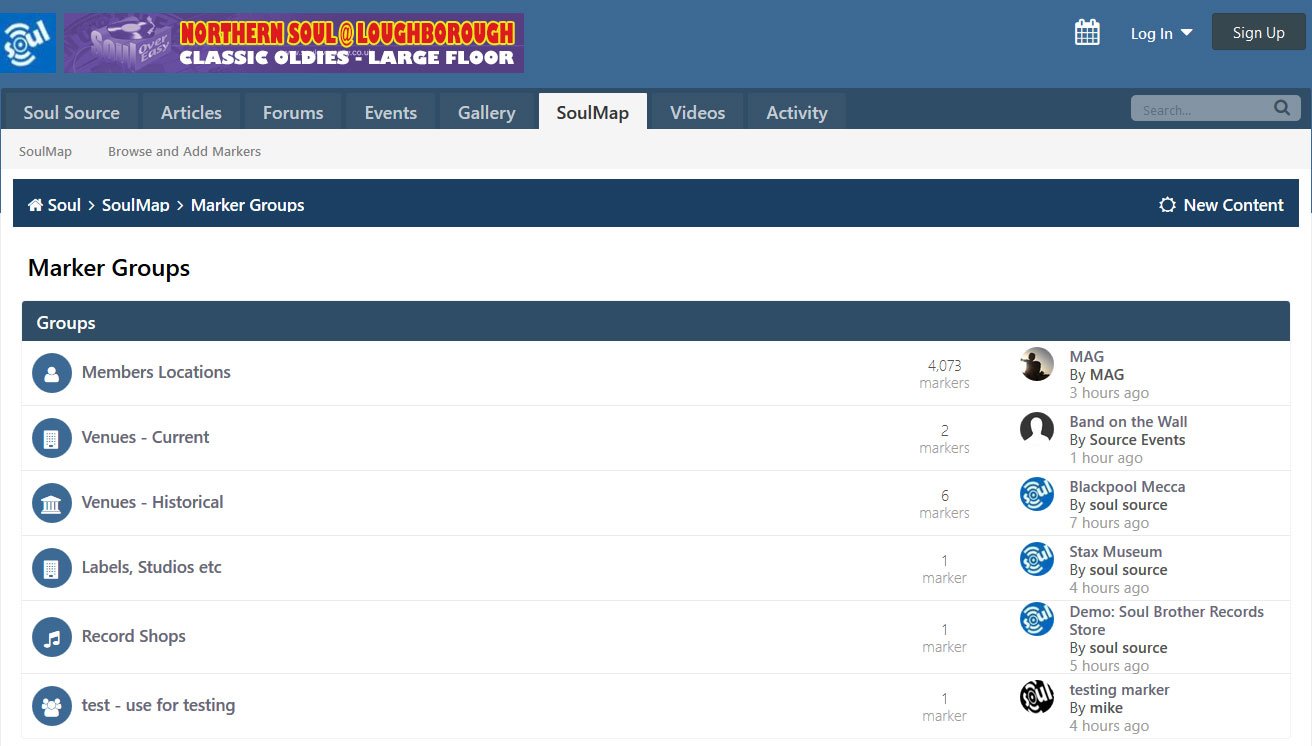Focus the Search input field
This screenshot has width=1312, height=746.
1203,109
